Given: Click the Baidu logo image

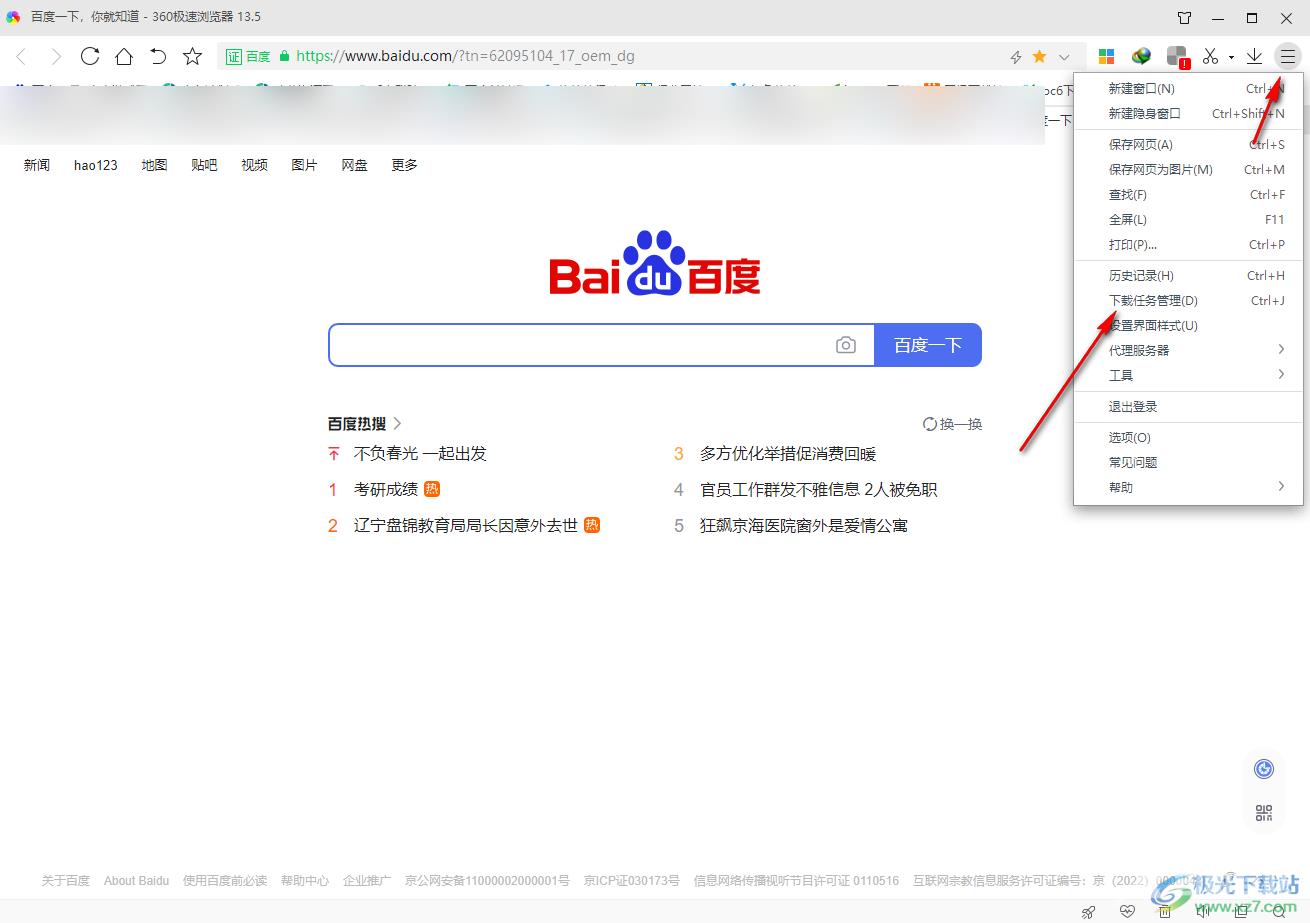Looking at the screenshot, I should pyautogui.click(x=655, y=263).
